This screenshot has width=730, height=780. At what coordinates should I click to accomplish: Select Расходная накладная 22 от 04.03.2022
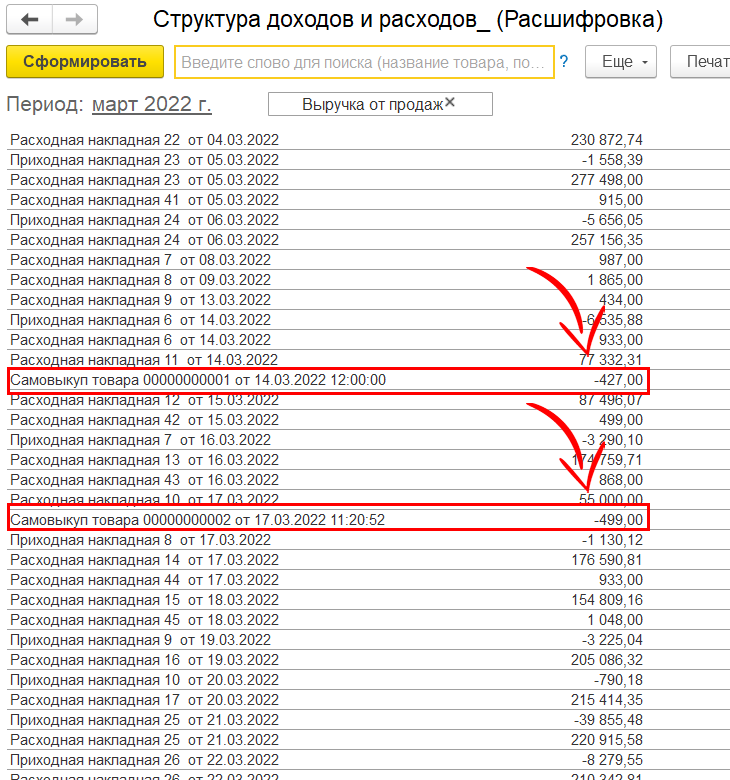click(x=144, y=140)
